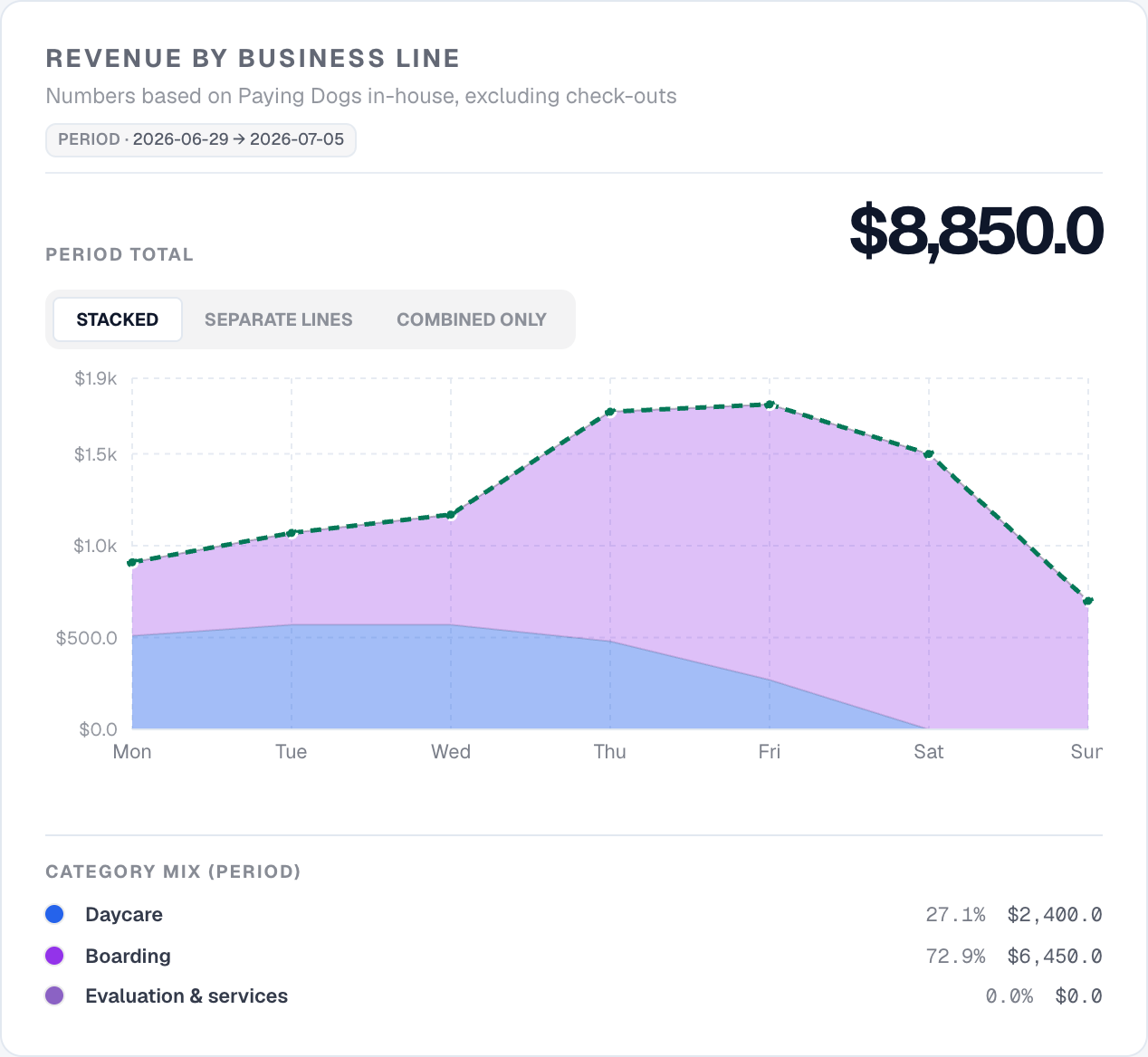Click the Period Total label
Viewport: 1148px width, 1057px height.
tap(120, 254)
